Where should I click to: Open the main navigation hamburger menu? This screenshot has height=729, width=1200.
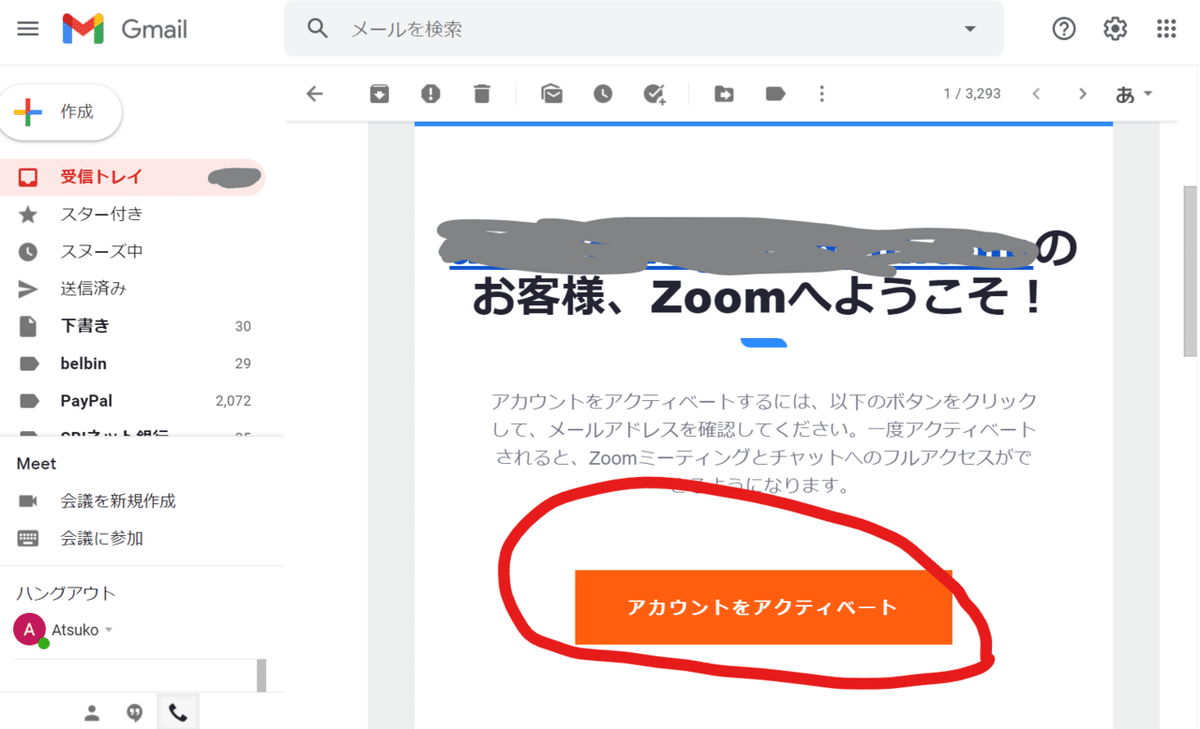[x=27, y=28]
